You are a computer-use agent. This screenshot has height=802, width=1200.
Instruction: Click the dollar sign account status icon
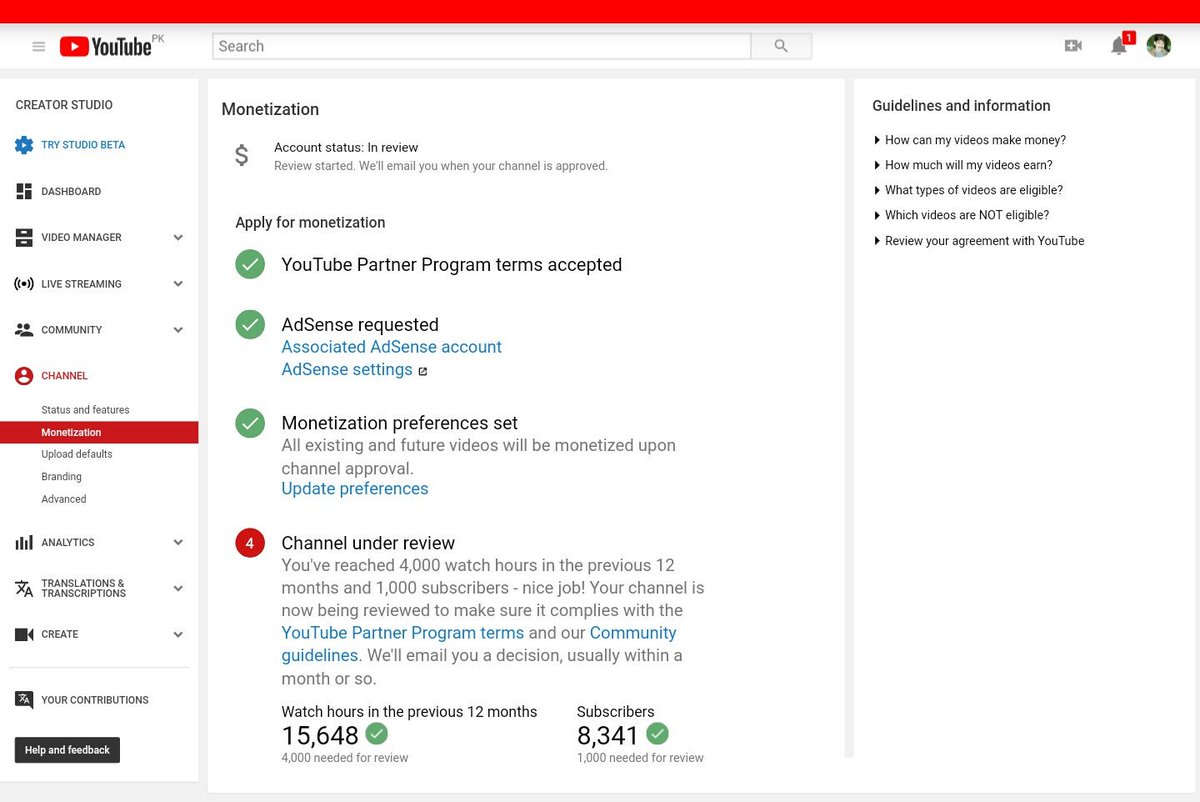coord(241,156)
